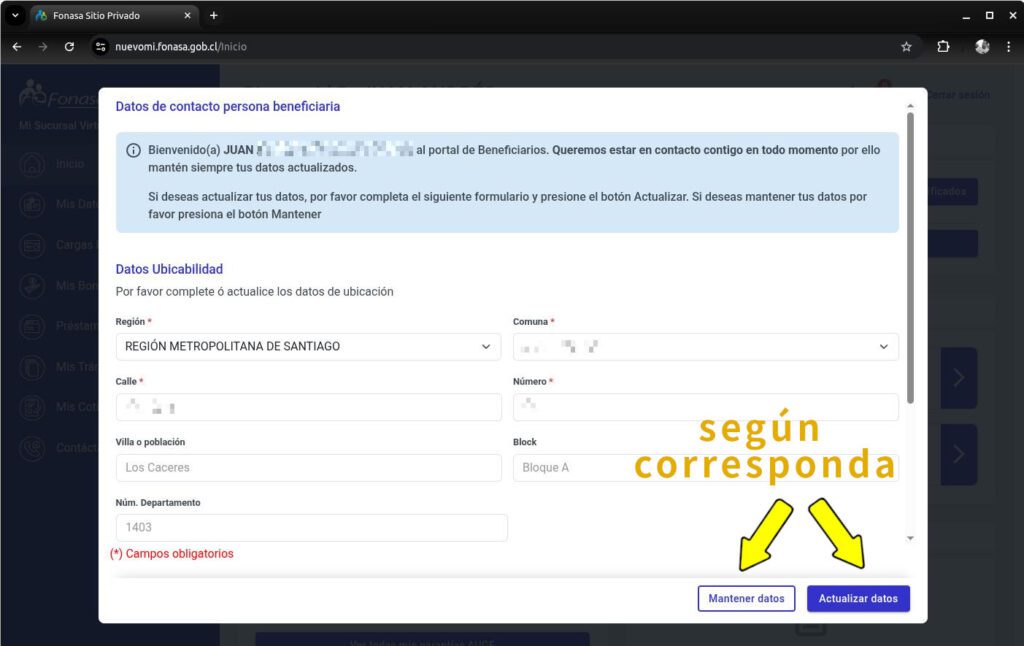Click the Mantener datos button
This screenshot has height=646, width=1024.
746,598
